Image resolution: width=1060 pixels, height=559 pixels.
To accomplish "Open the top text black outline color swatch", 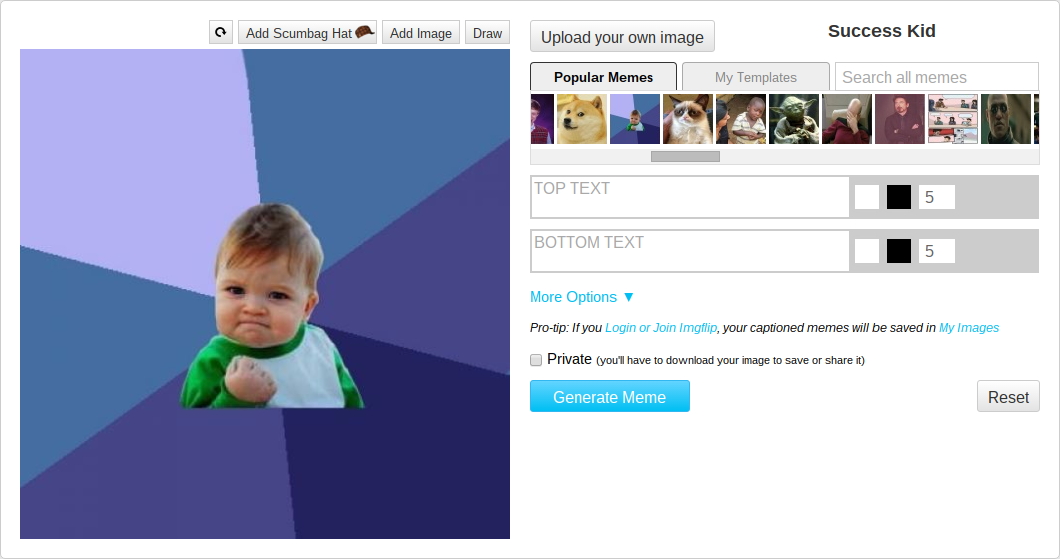I will pos(899,197).
